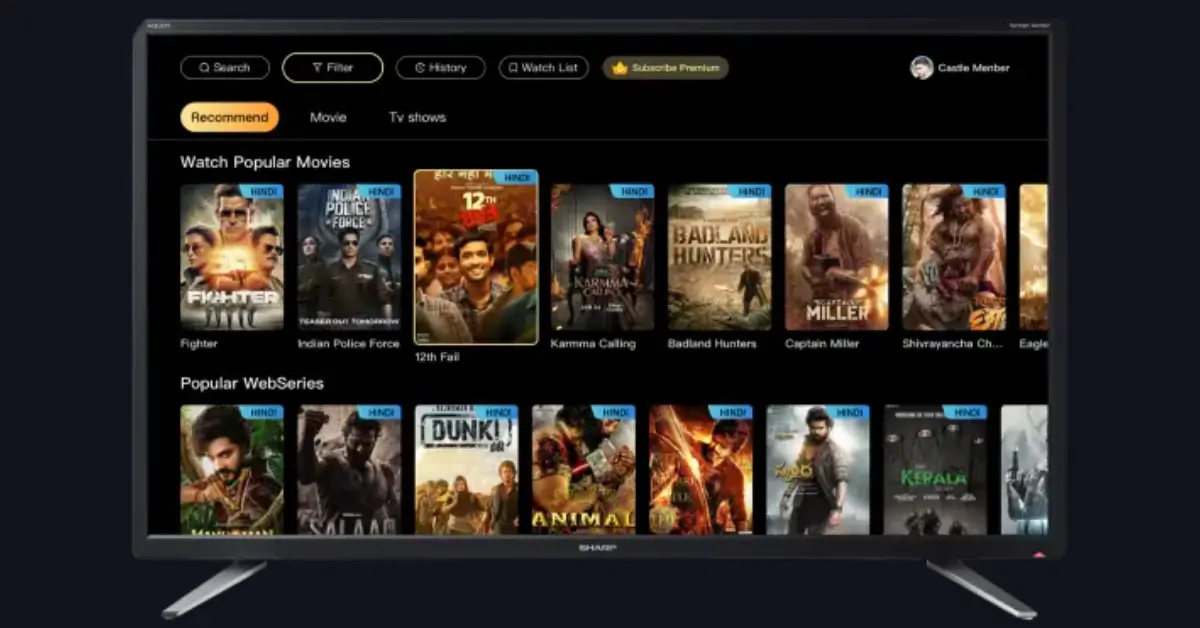Click the "12th Fail" title text
The image size is (1200, 628).
tap(437, 357)
